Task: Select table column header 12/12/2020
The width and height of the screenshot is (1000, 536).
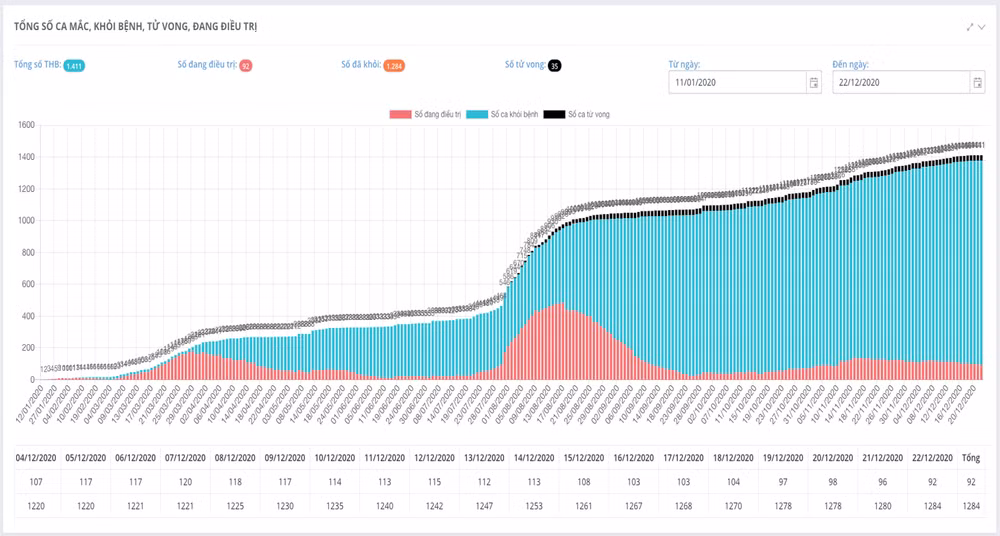Action: pos(434,458)
